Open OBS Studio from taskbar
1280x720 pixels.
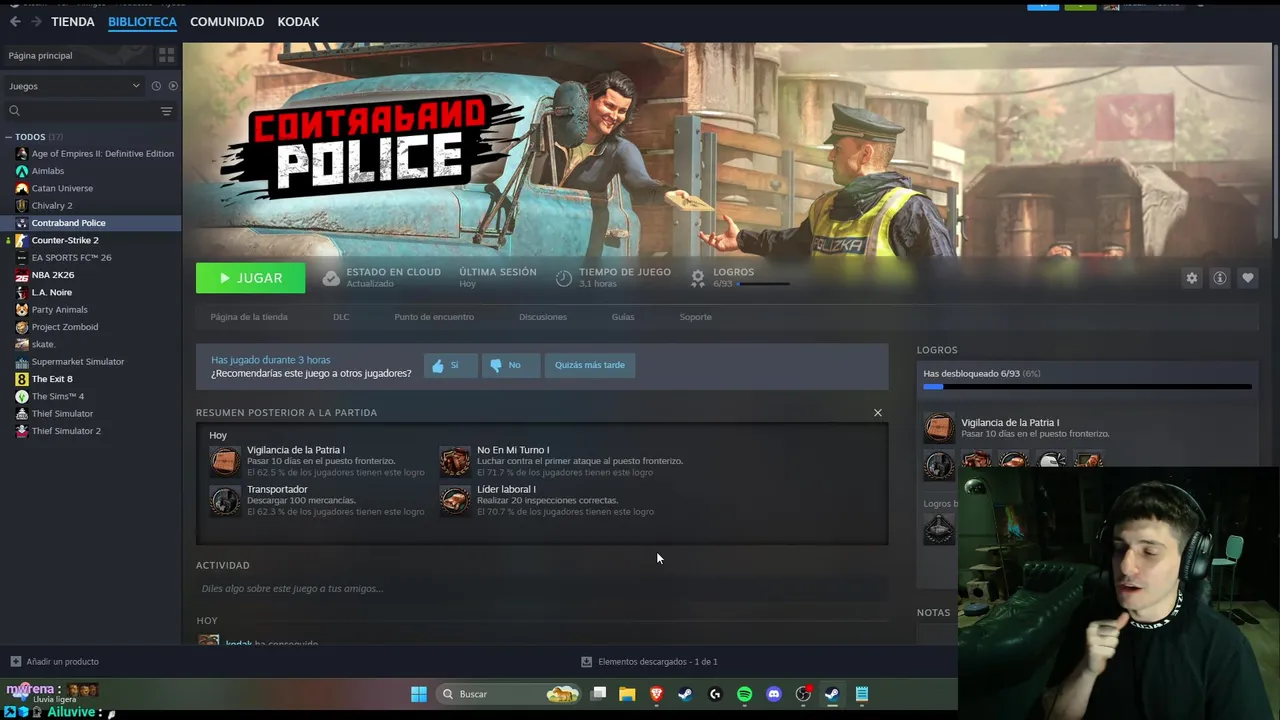(x=803, y=694)
